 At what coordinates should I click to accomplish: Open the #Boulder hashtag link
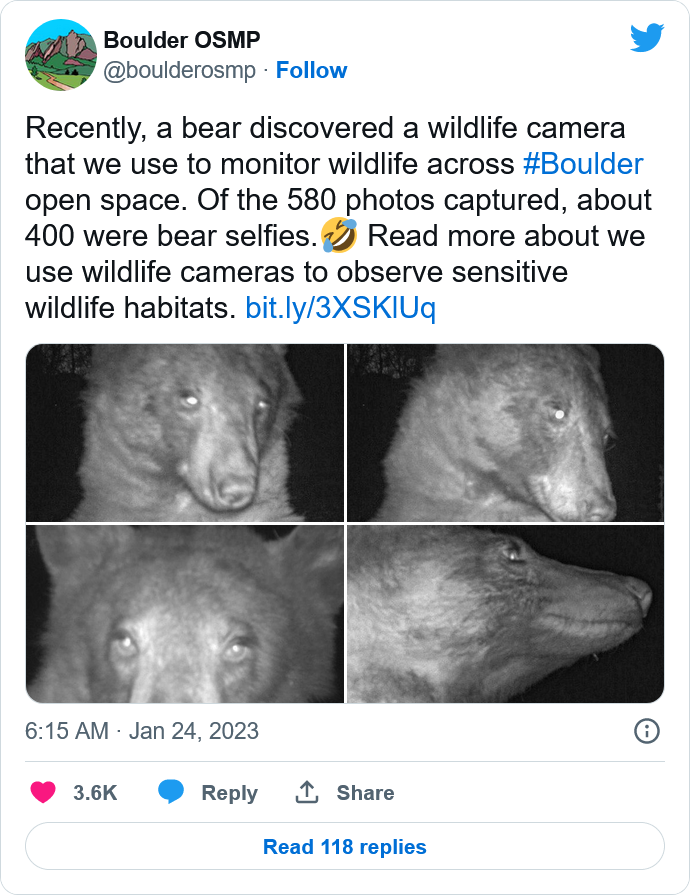(583, 164)
